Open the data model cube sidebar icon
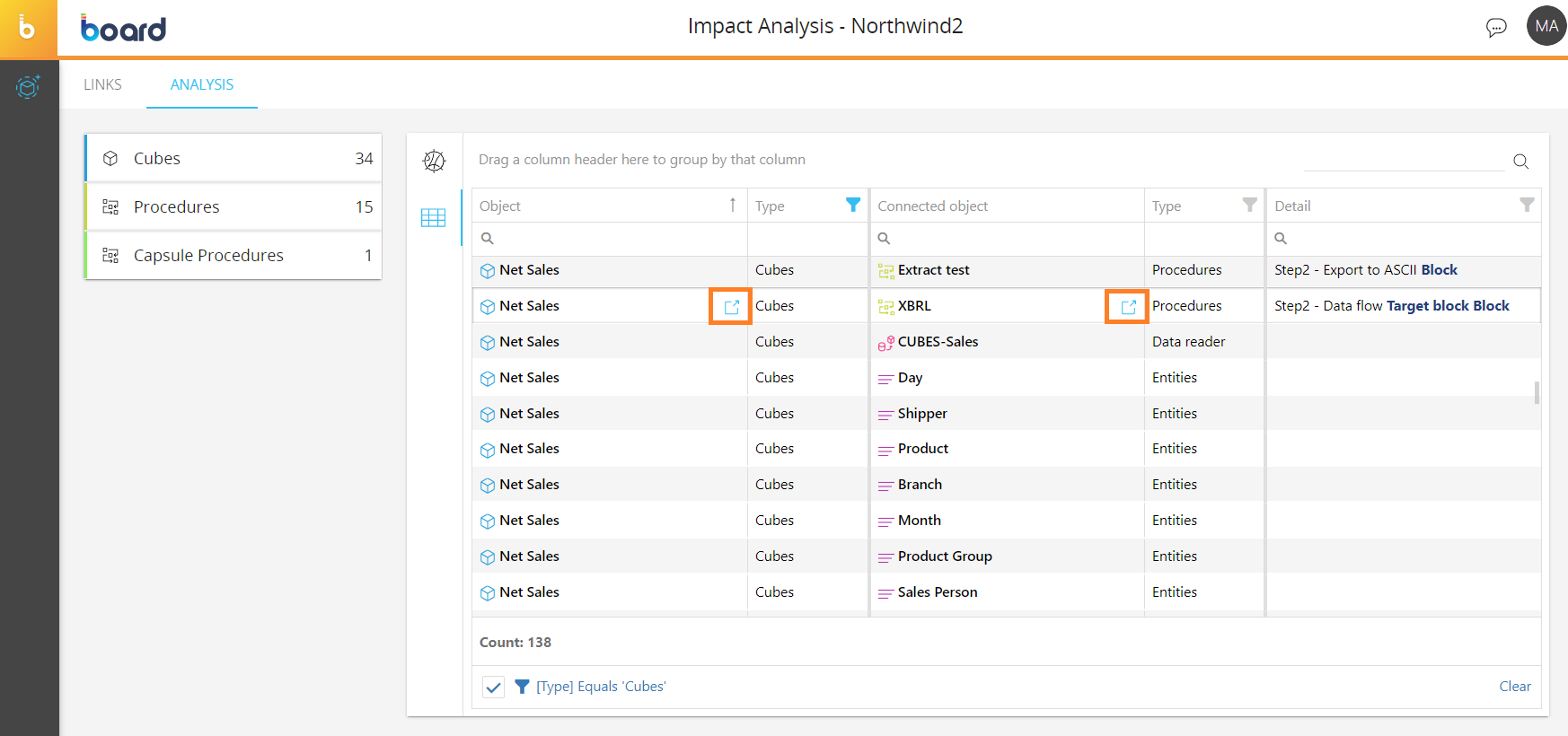This screenshot has height=736, width=1568. pos(28,87)
